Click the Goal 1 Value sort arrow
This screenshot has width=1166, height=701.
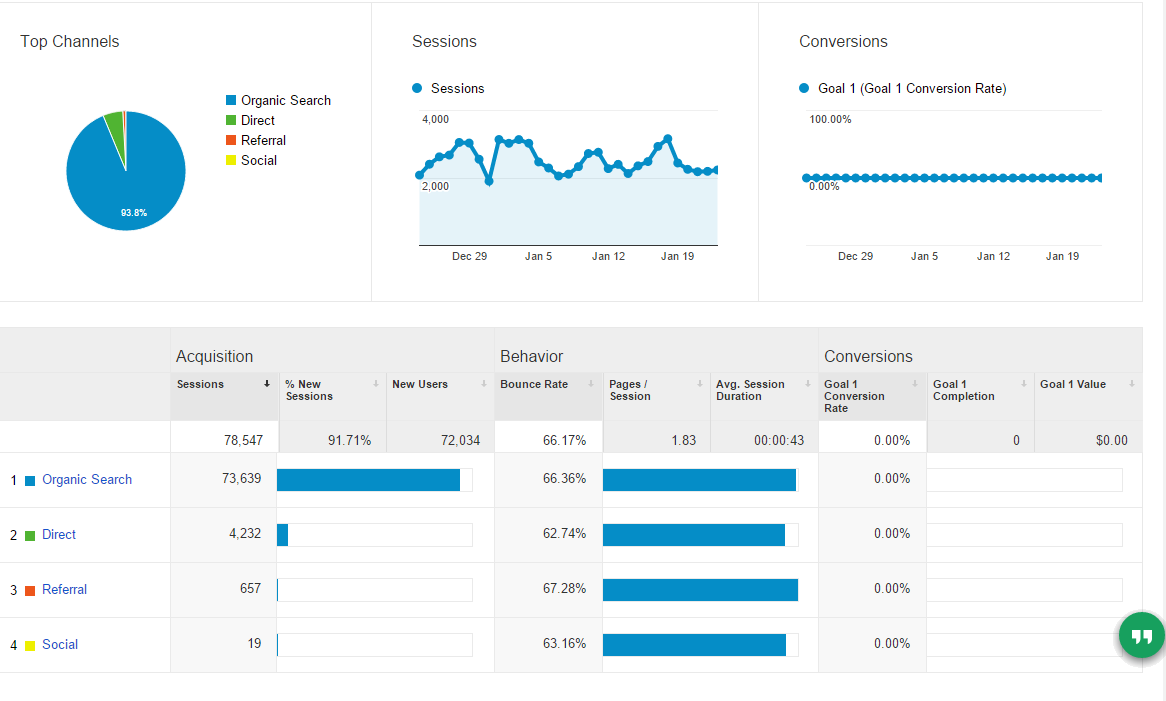[x=1131, y=384]
